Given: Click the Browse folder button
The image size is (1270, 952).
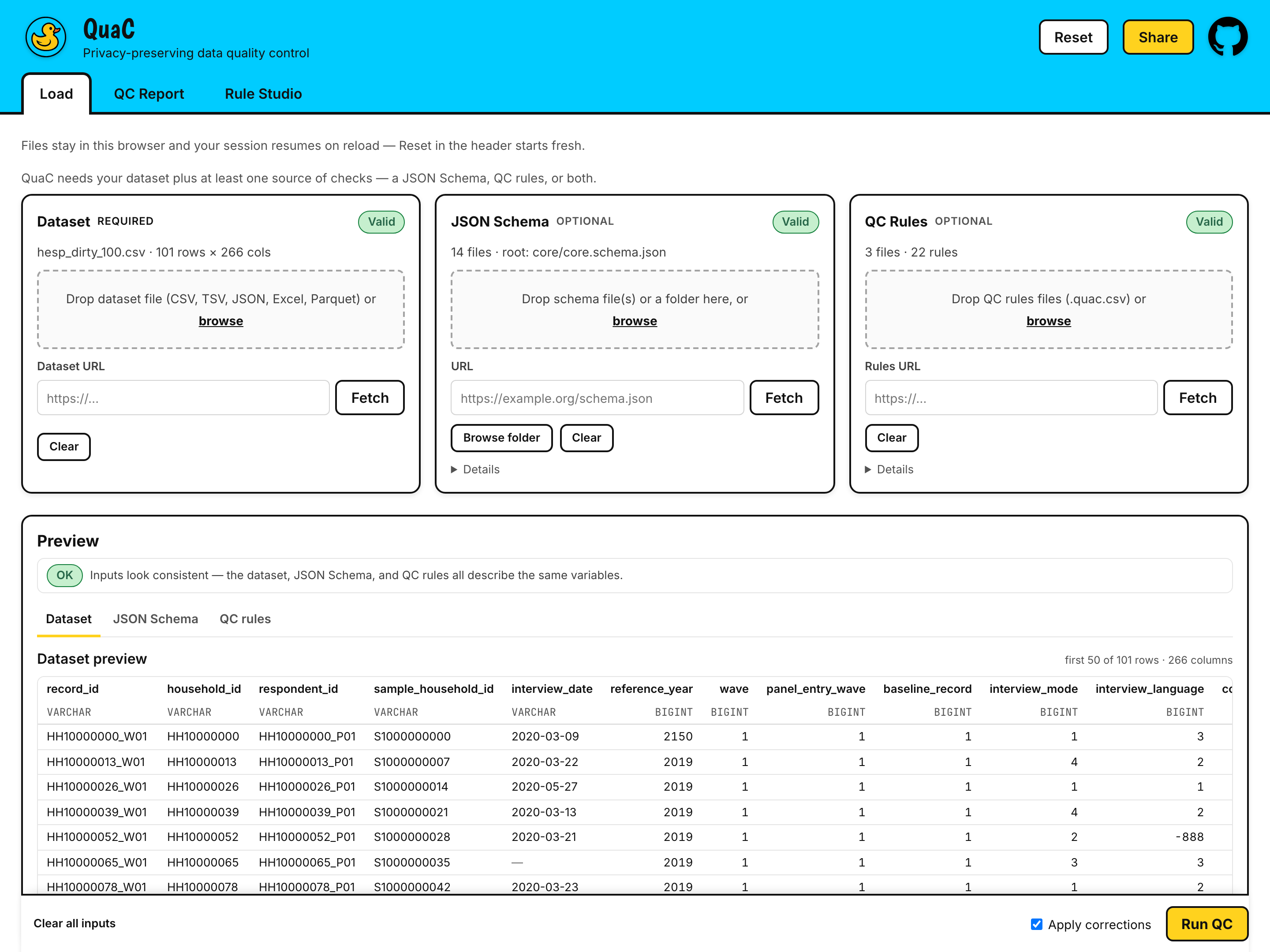Looking at the screenshot, I should pos(501,438).
